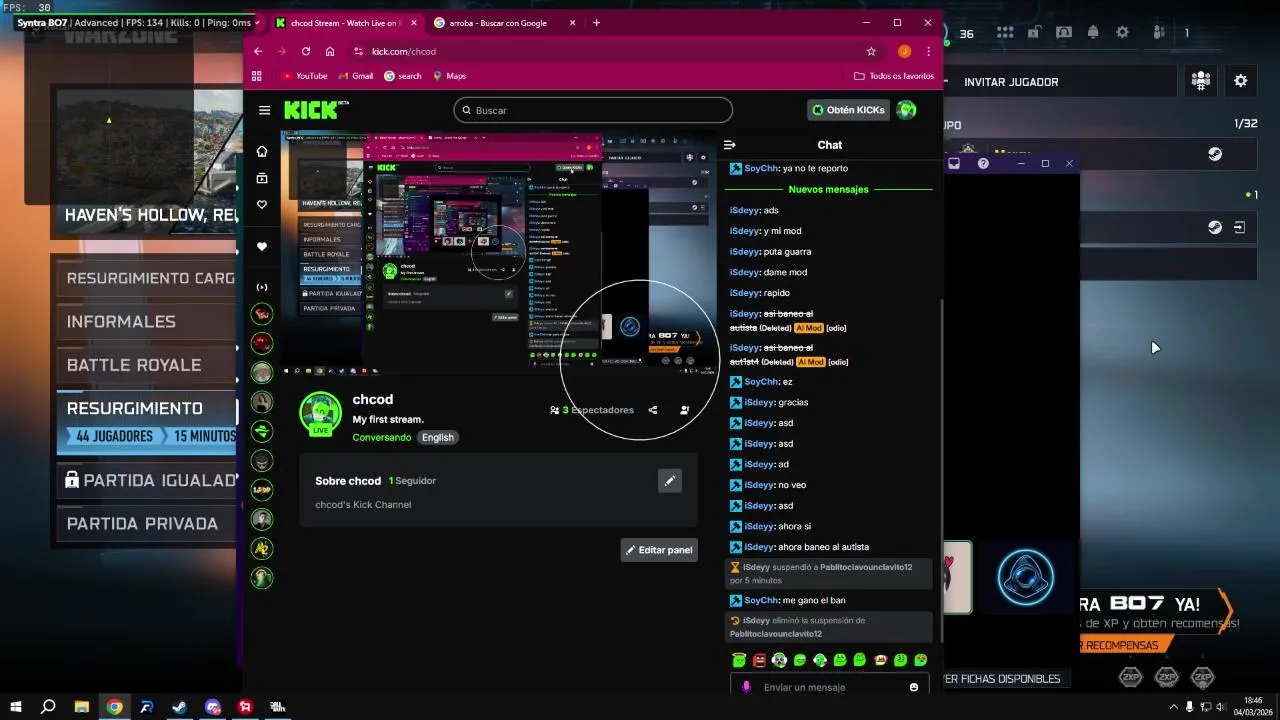Click the Conversando category link
Screen dimensions: 1280x720
coord(381,437)
